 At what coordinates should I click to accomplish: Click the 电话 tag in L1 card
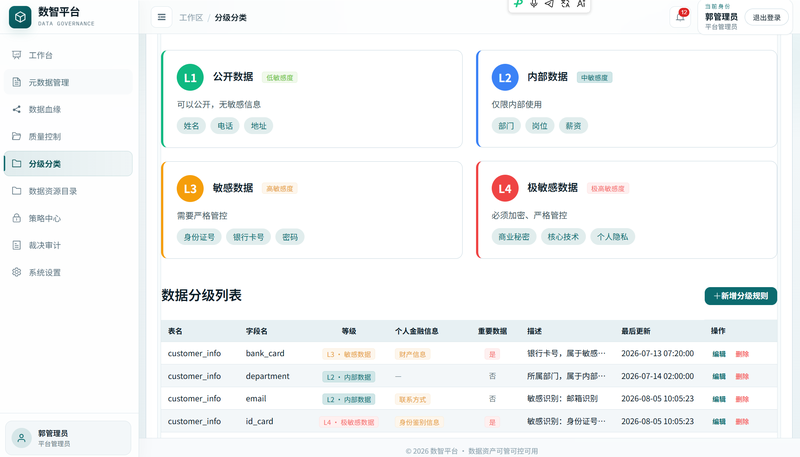tap(225, 126)
